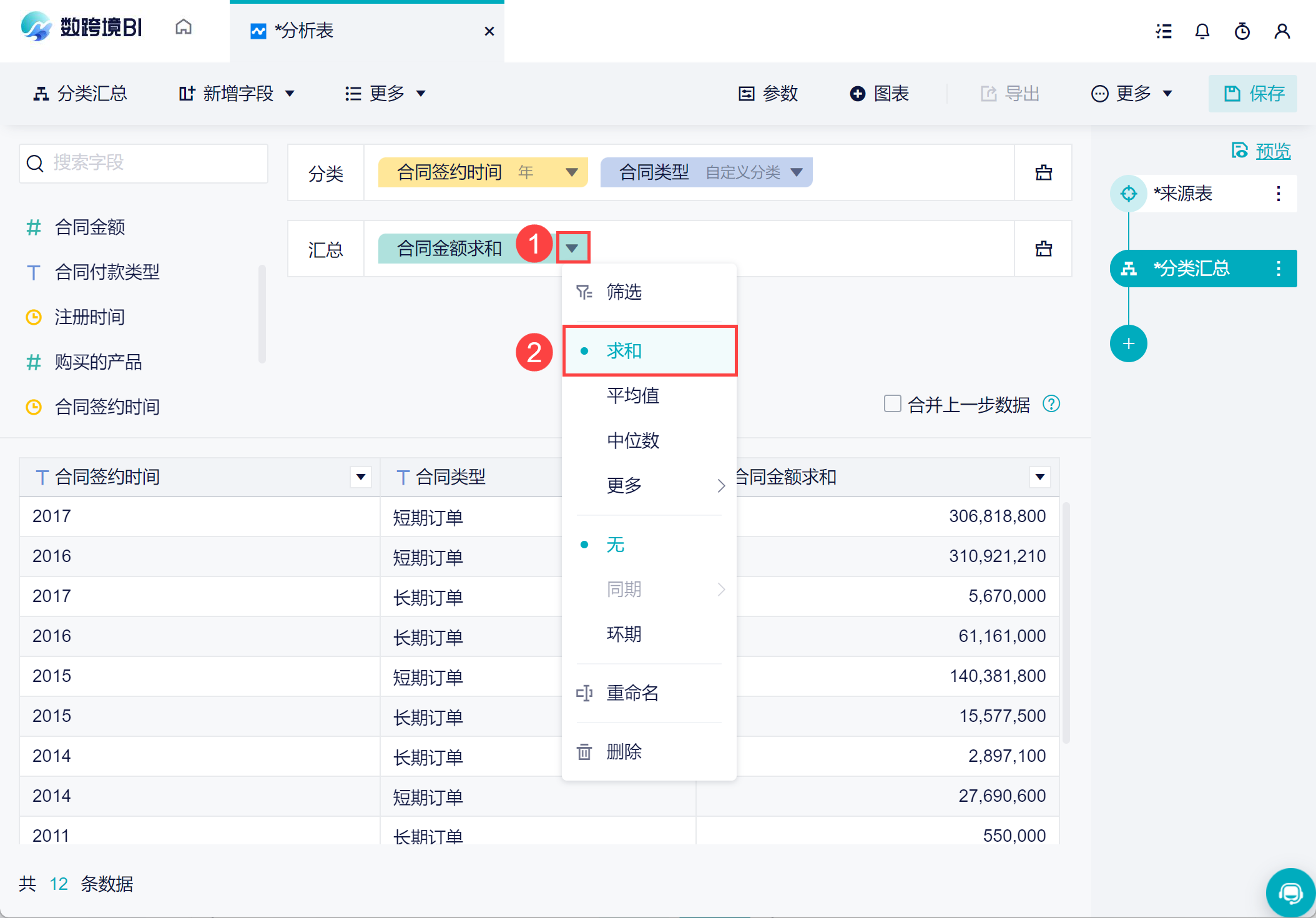Open 合同类型 自定义分类 dropdown arrow
This screenshot has width=1316, height=918.
click(x=796, y=172)
